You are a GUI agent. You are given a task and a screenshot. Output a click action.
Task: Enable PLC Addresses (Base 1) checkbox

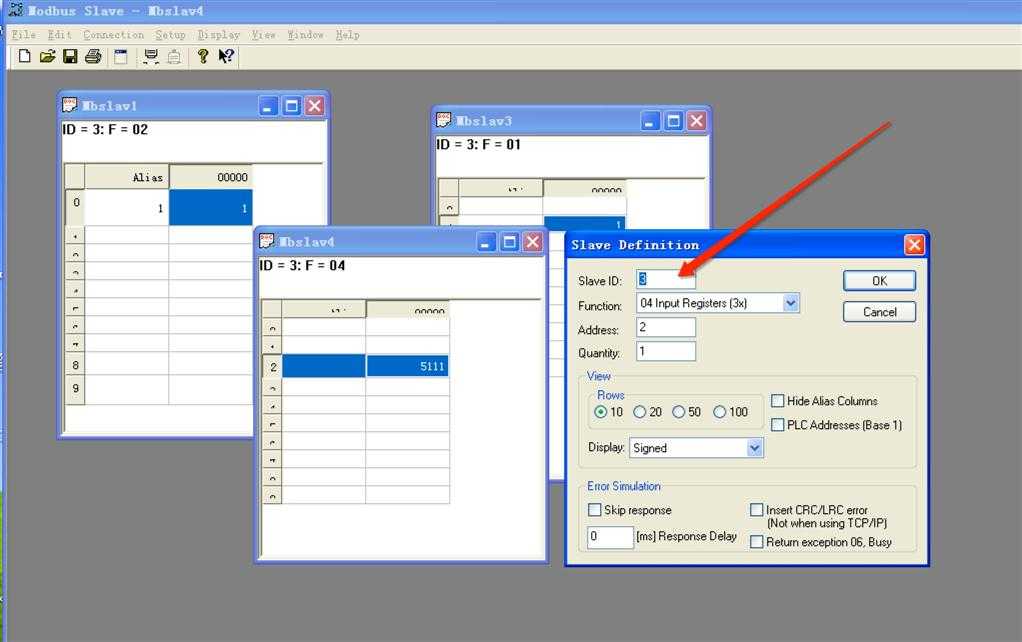pos(778,425)
